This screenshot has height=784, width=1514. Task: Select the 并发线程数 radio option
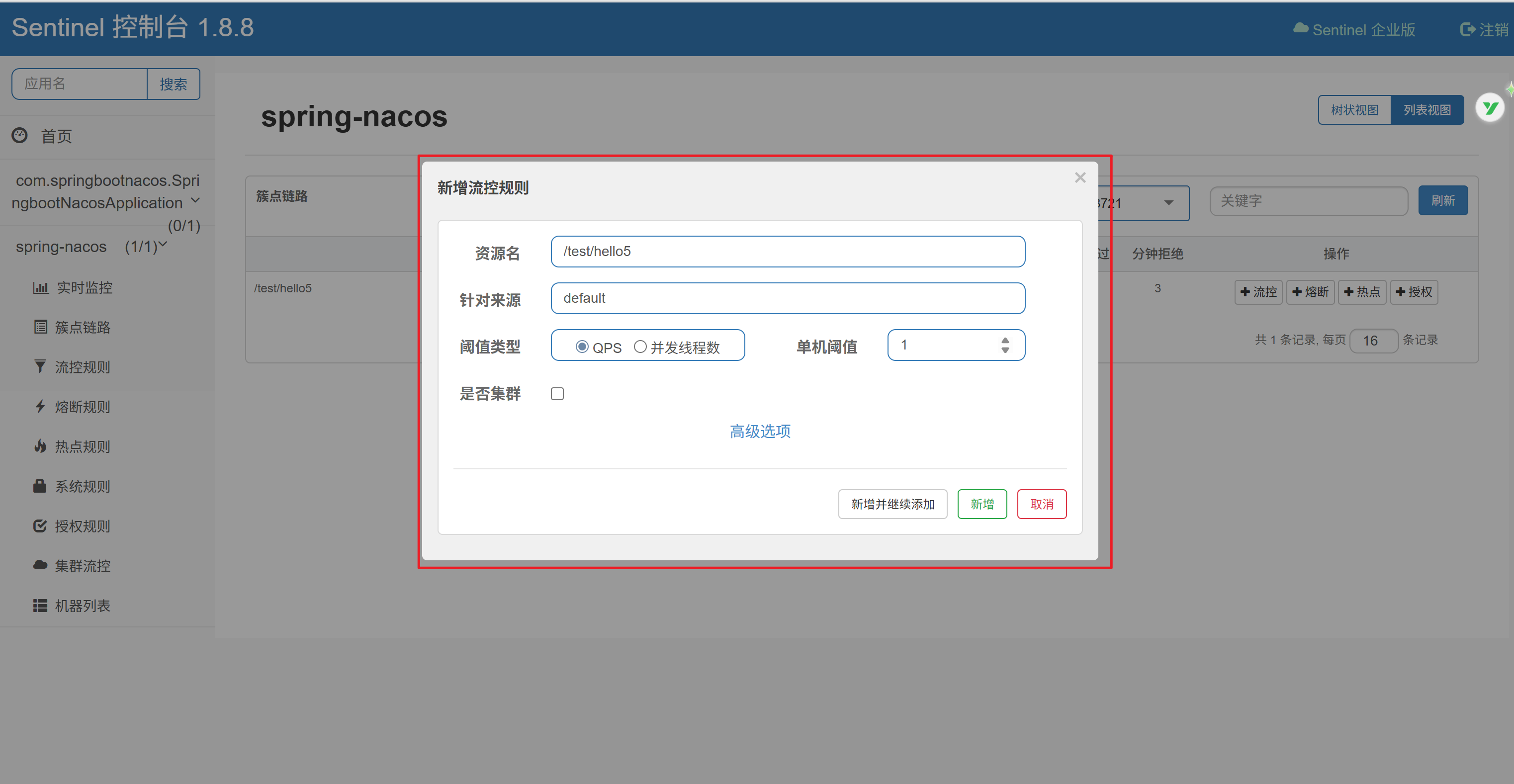640,347
